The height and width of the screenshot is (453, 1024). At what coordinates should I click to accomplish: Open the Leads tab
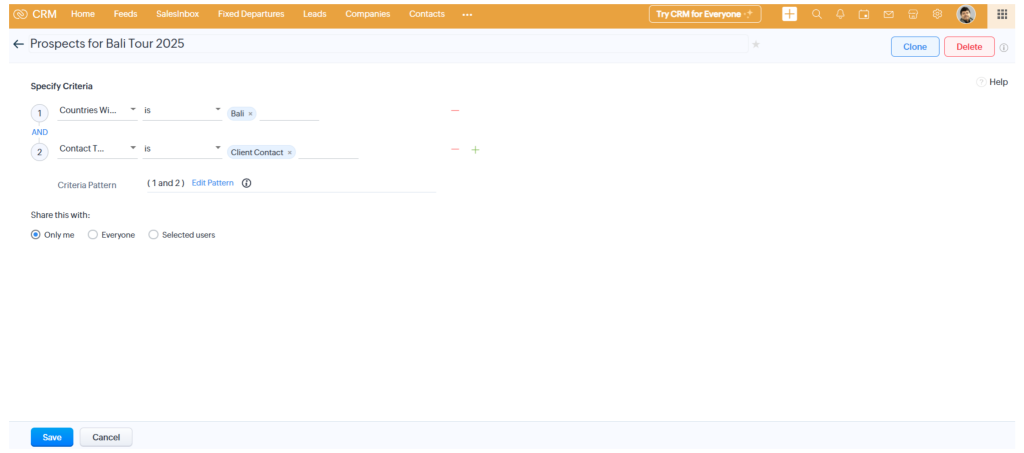point(315,14)
